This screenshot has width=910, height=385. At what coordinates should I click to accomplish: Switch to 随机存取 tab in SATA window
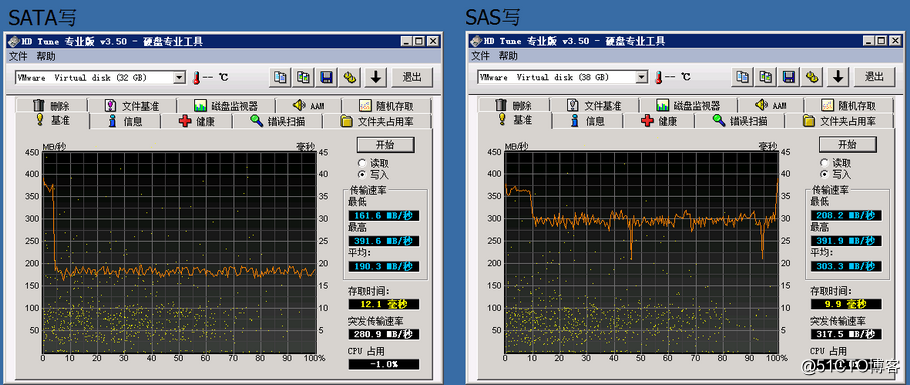[387, 106]
